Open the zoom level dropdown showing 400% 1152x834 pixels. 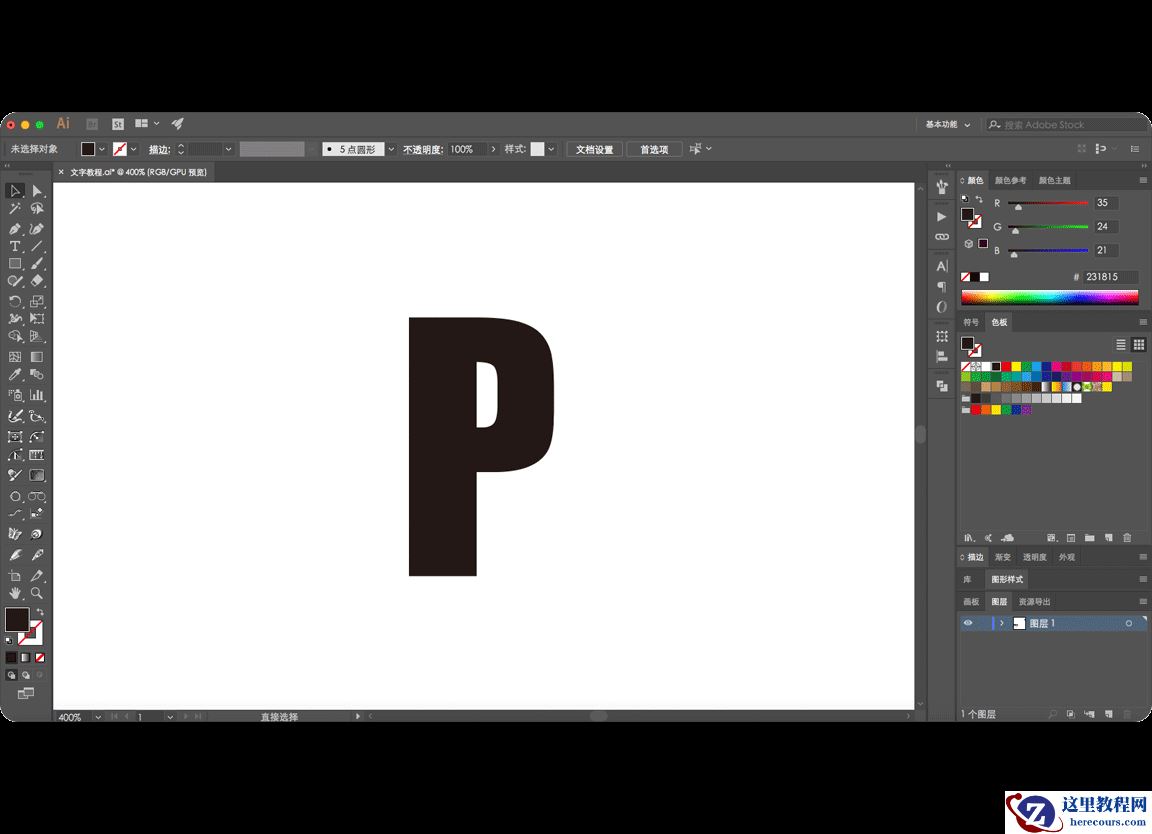96,717
